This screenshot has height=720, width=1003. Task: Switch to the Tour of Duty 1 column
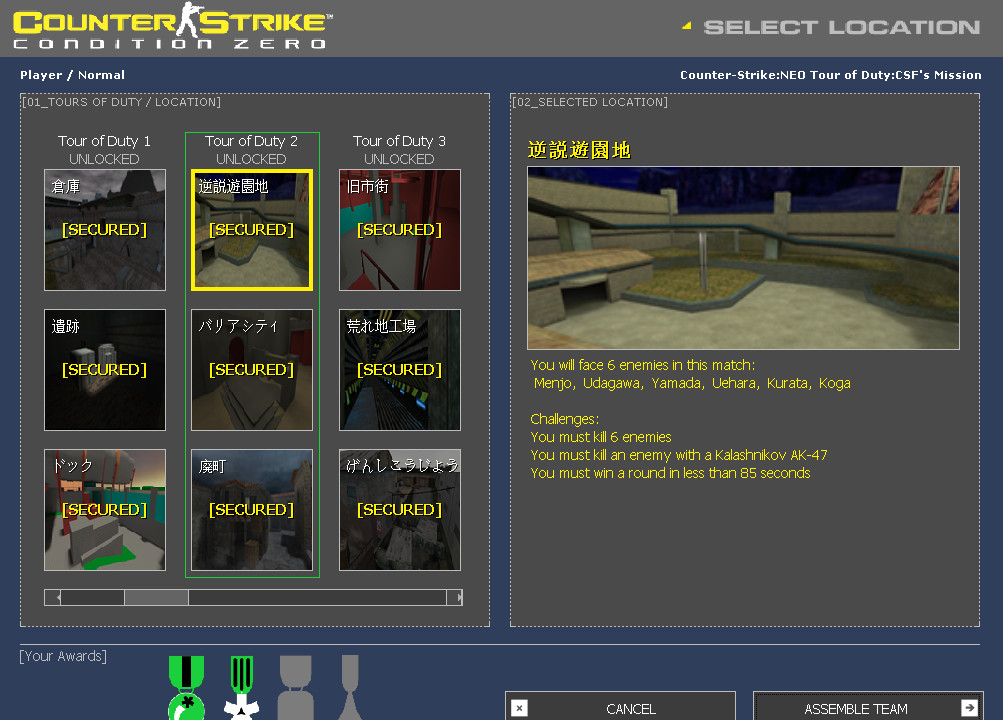click(x=104, y=141)
